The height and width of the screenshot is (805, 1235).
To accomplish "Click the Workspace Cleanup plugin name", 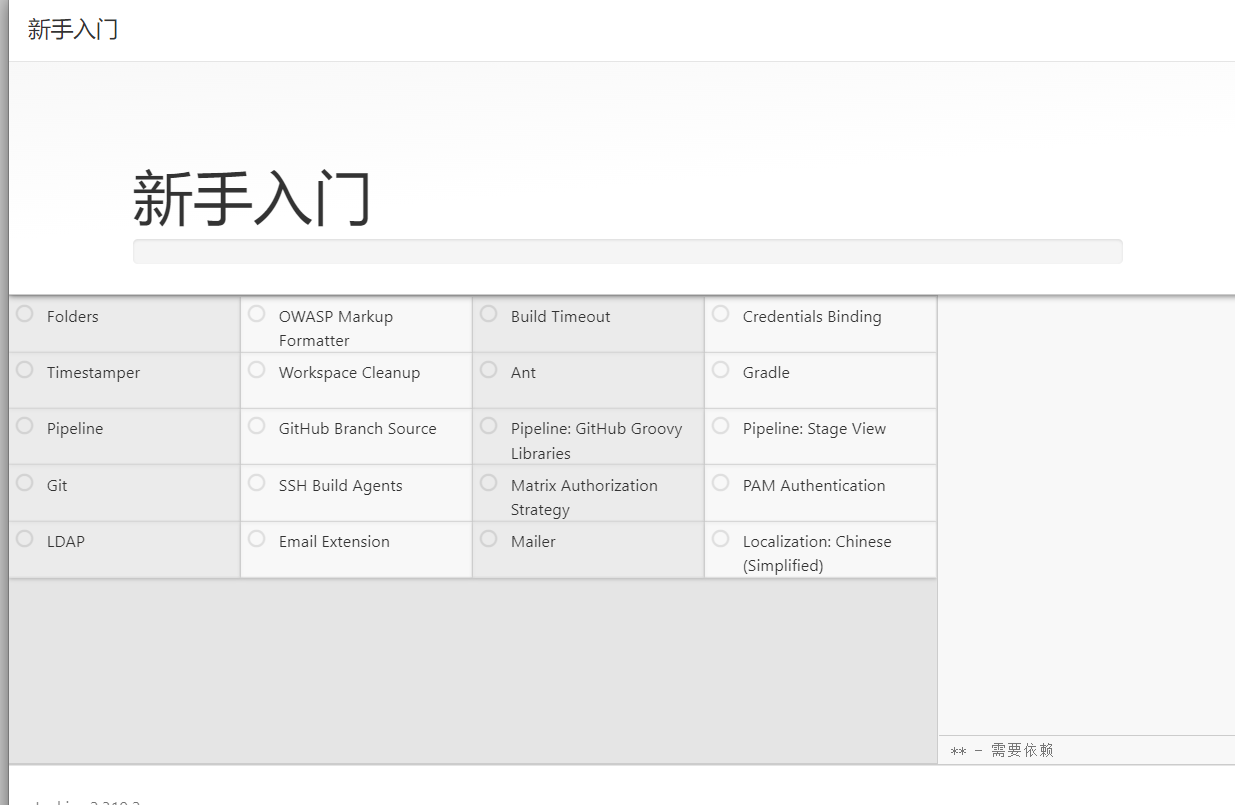I will pyautogui.click(x=349, y=373).
